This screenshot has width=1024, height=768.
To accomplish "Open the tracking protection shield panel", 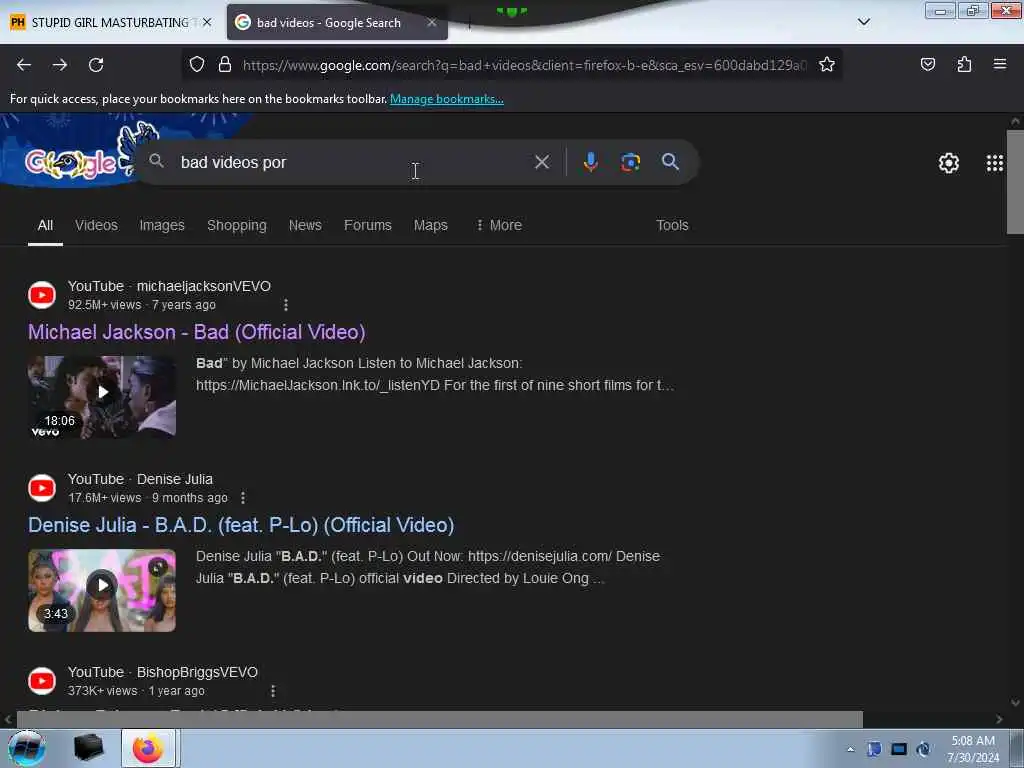I will pyautogui.click(x=197, y=65).
